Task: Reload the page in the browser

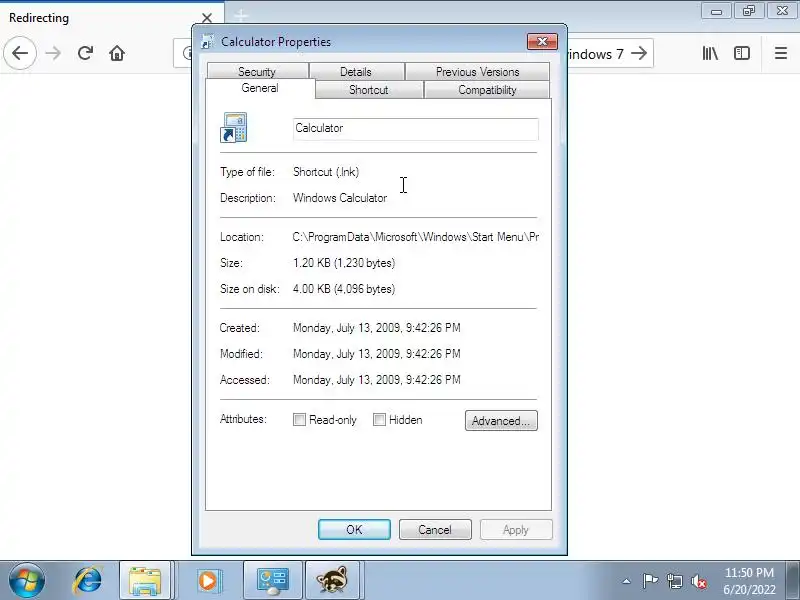Action: (x=85, y=53)
